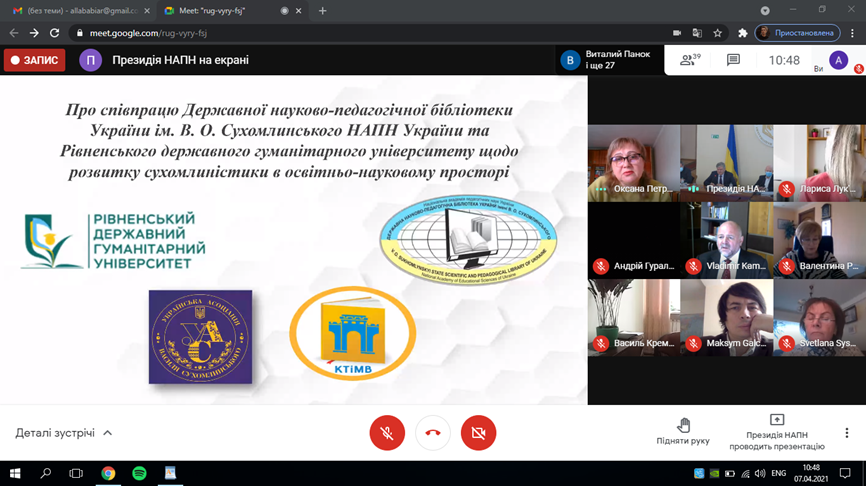Select Василь Крем... video tile
The image size is (866, 486).
(x=633, y=318)
